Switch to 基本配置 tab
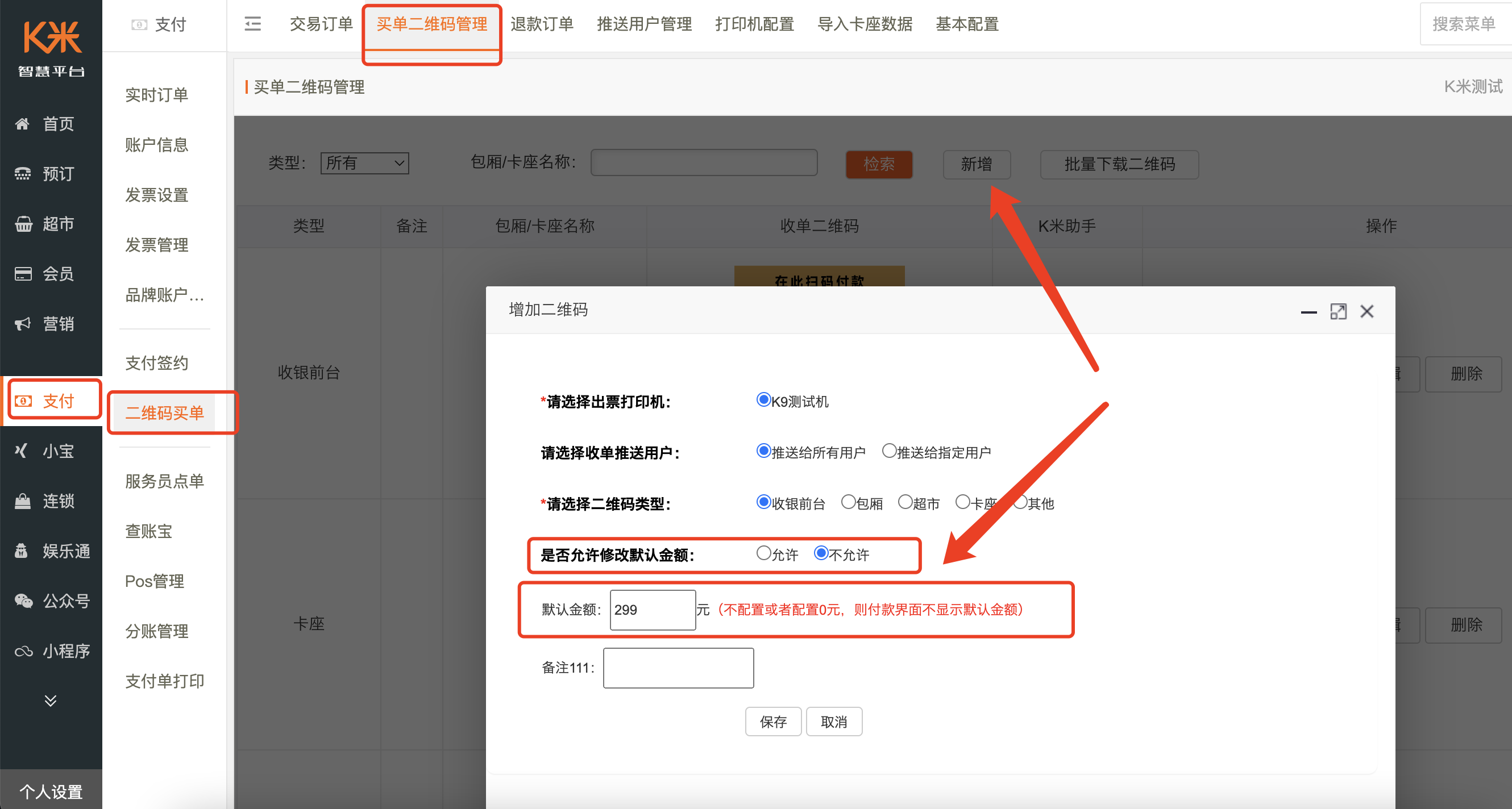The height and width of the screenshot is (809, 1512). 967,24
